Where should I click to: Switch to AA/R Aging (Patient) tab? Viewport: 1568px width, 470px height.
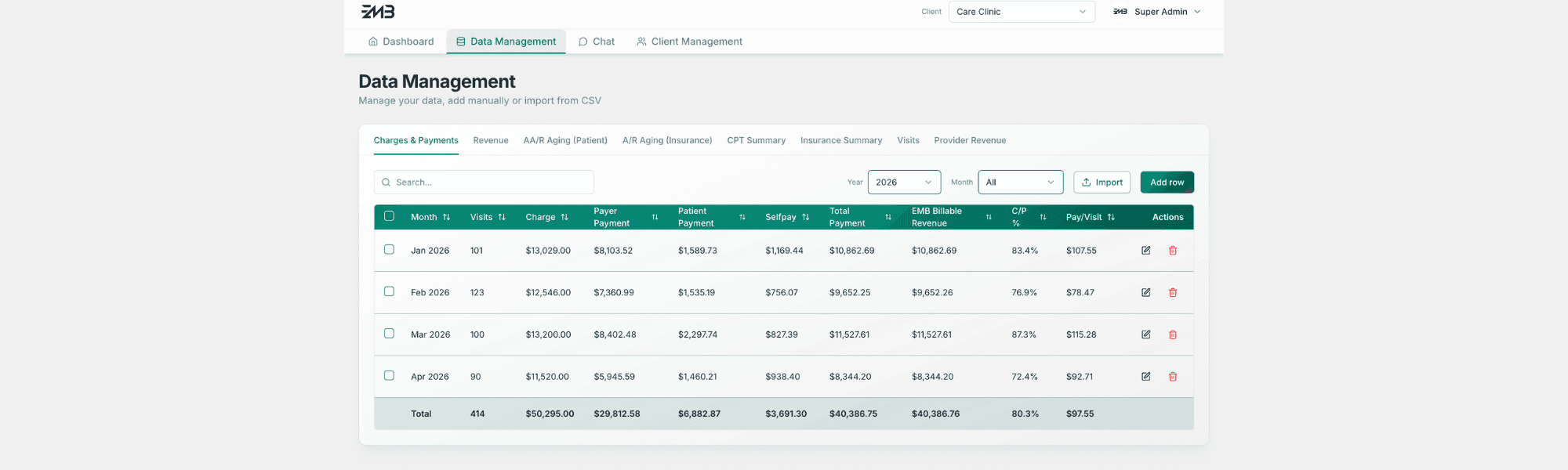coord(565,140)
